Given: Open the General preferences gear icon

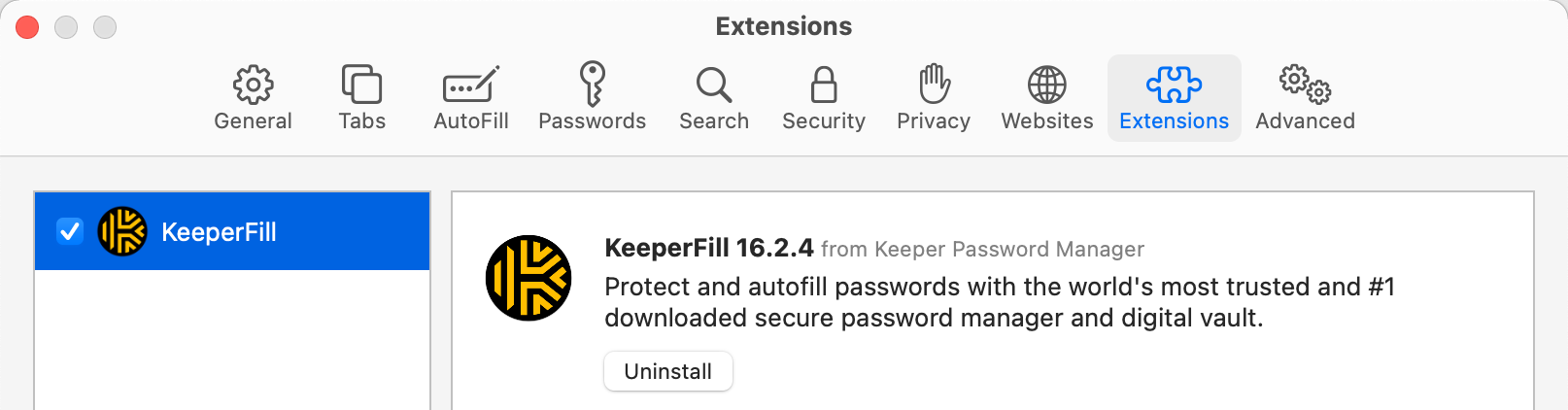Looking at the screenshot, I should pos(253,85).
